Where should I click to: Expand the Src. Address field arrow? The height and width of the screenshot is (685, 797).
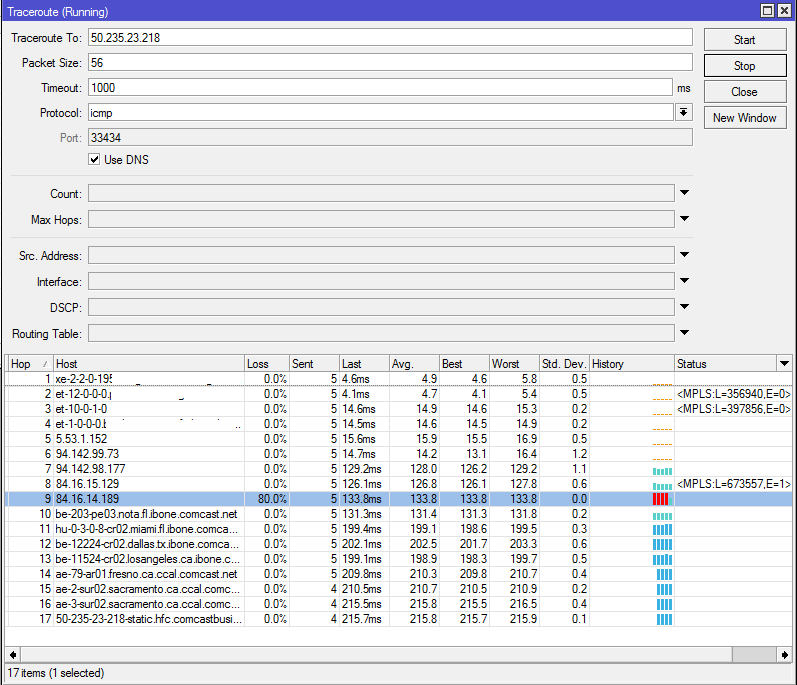684,255
